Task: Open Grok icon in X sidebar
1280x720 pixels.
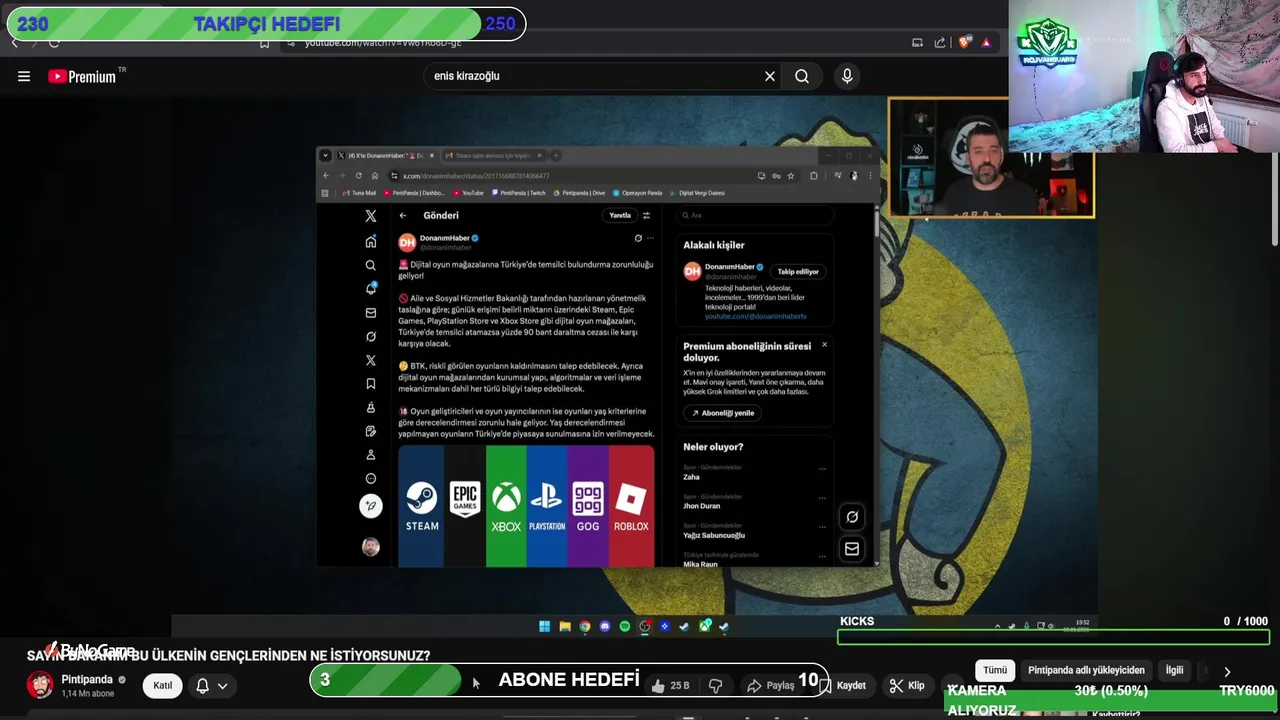Action: pyautogui.click(x=371, y=337)
